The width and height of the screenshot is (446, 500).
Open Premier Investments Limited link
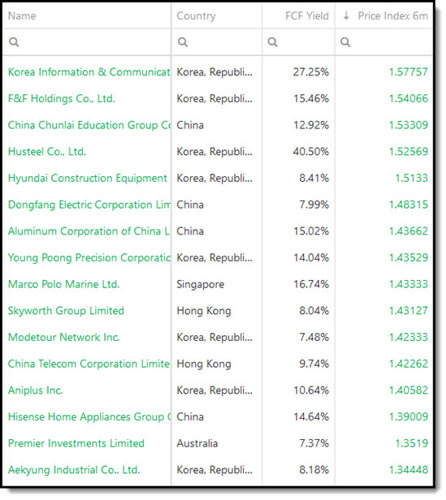[x=76, y=443]
